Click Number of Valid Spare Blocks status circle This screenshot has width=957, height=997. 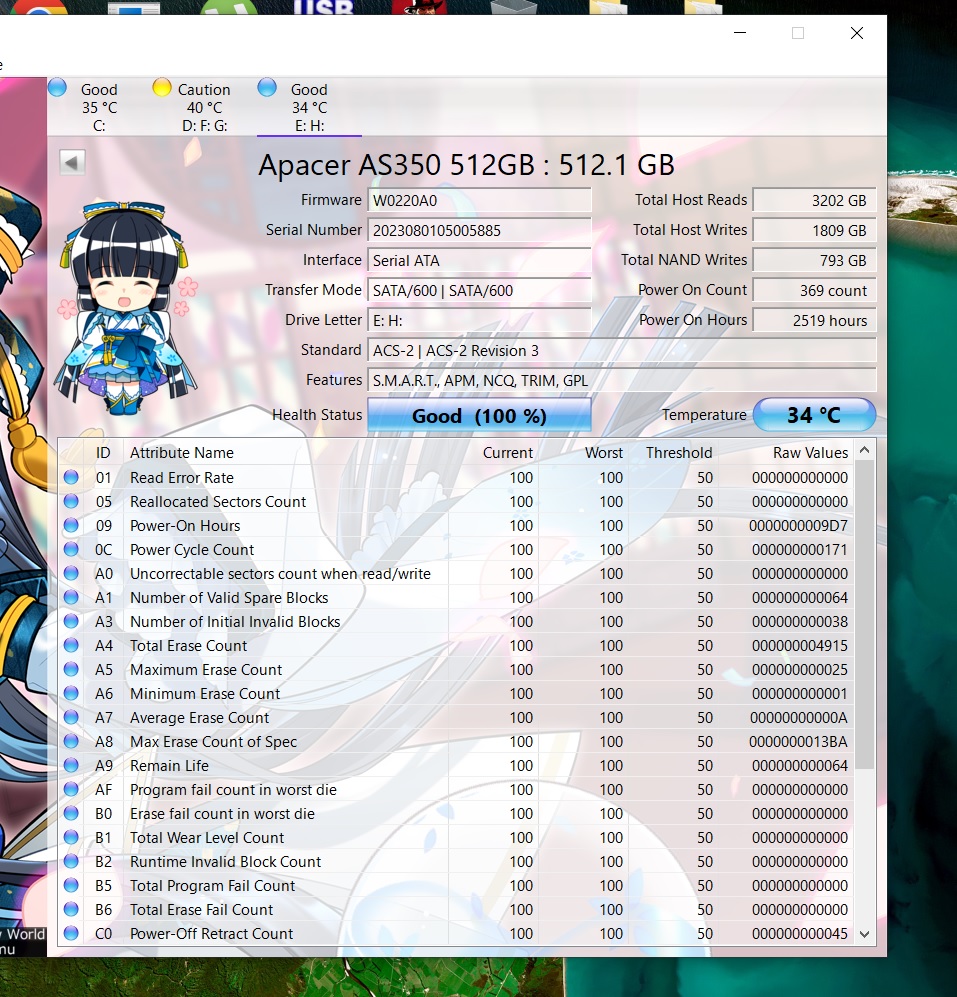[71, 597]
